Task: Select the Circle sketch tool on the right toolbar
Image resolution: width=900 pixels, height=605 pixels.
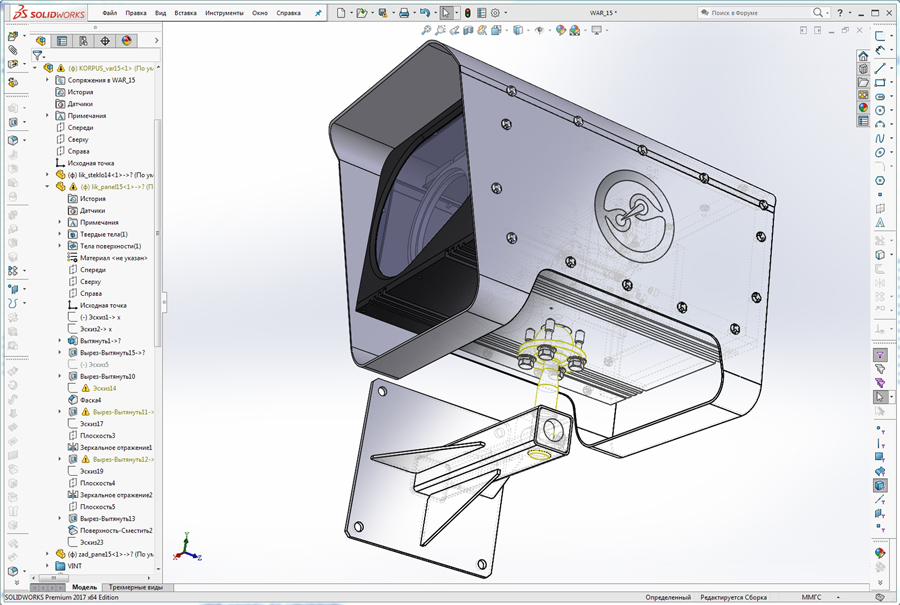Action: 879,112
